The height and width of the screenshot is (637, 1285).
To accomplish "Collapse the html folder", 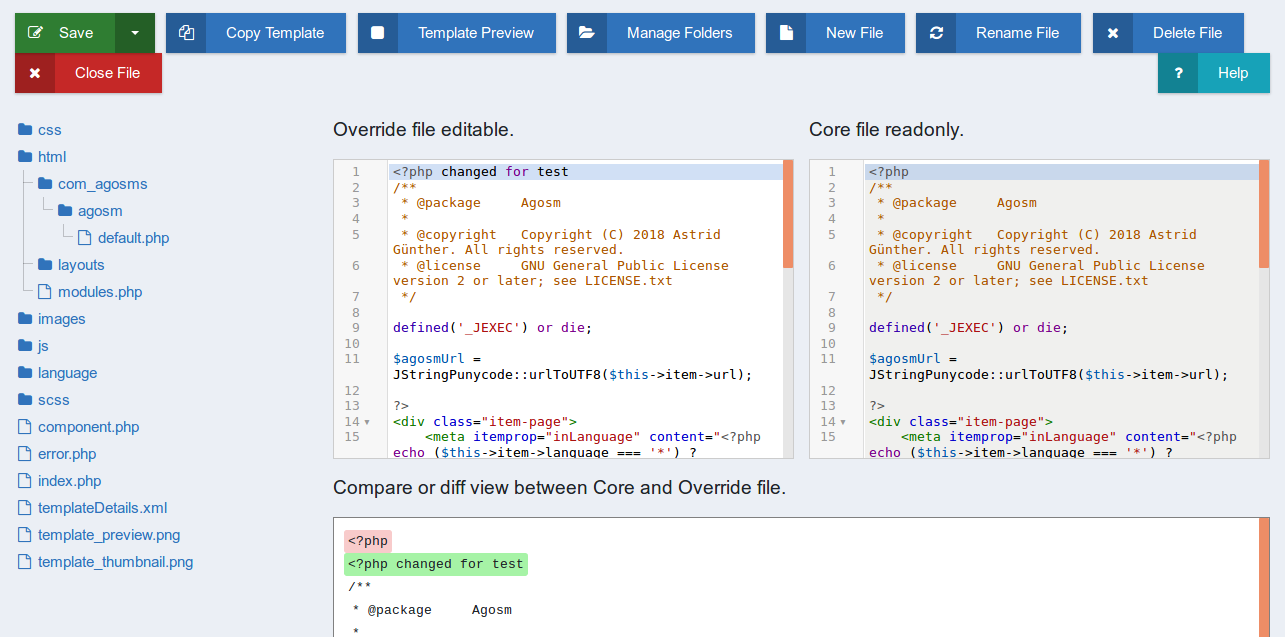I will 52,157.
